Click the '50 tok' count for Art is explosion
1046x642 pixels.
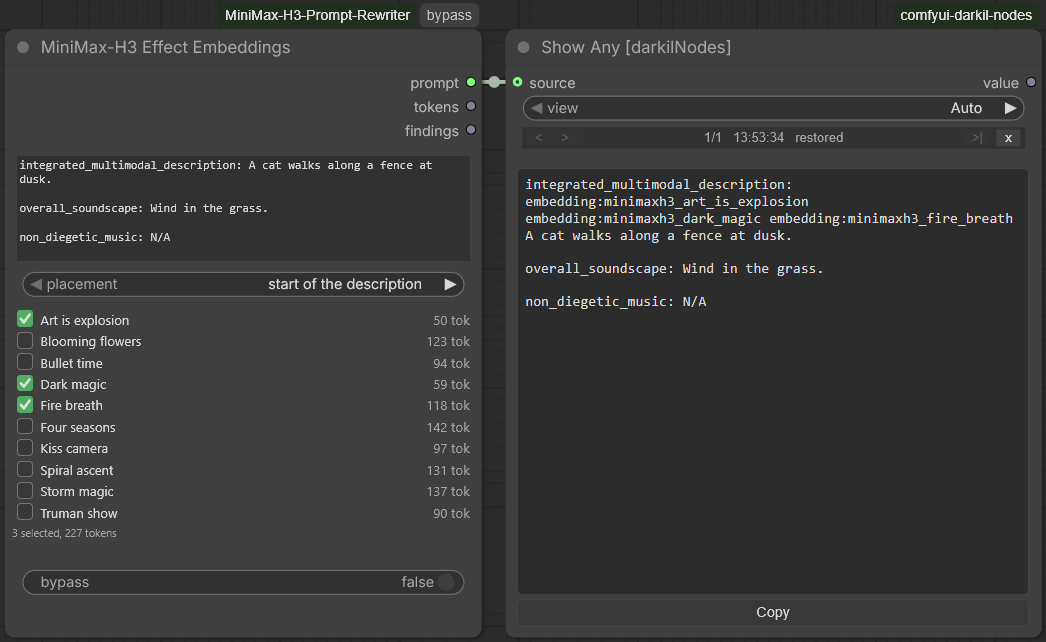coord(452,320)
